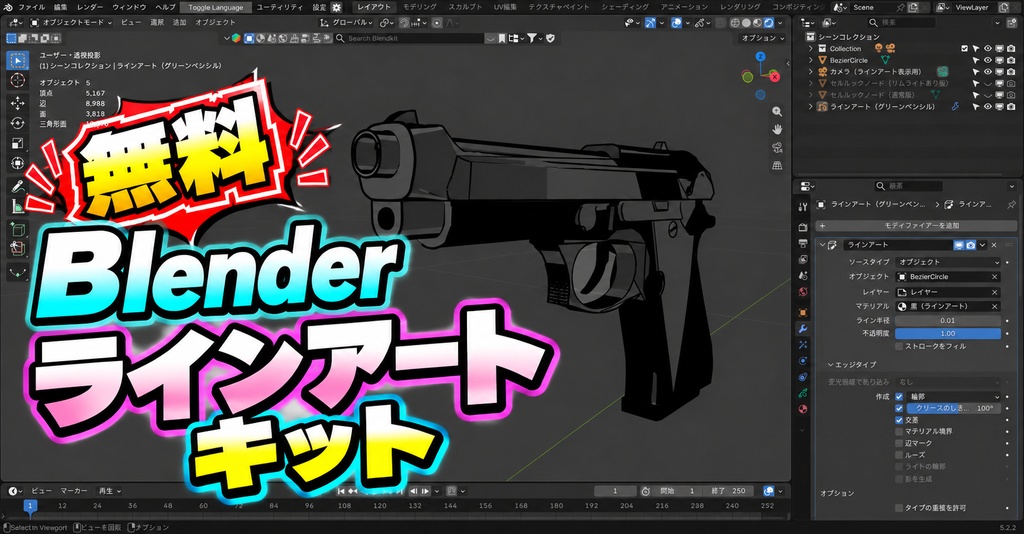The width and height of the screenshot is (1024, 534).
Task: Expand the BezierCircle tree row
Action: (x=810, y=60)
